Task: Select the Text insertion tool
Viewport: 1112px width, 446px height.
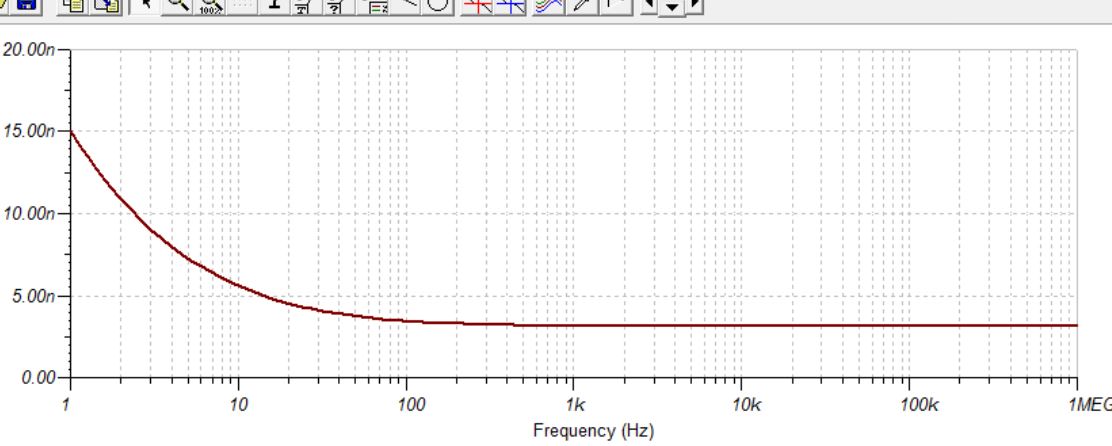Action: tap(274, 5)
